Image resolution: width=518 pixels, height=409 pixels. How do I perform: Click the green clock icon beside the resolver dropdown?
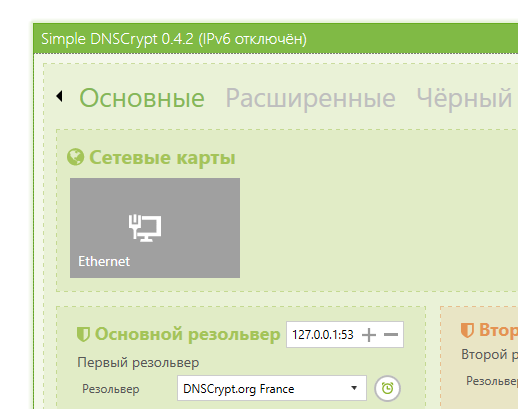(x=387, y=388)
